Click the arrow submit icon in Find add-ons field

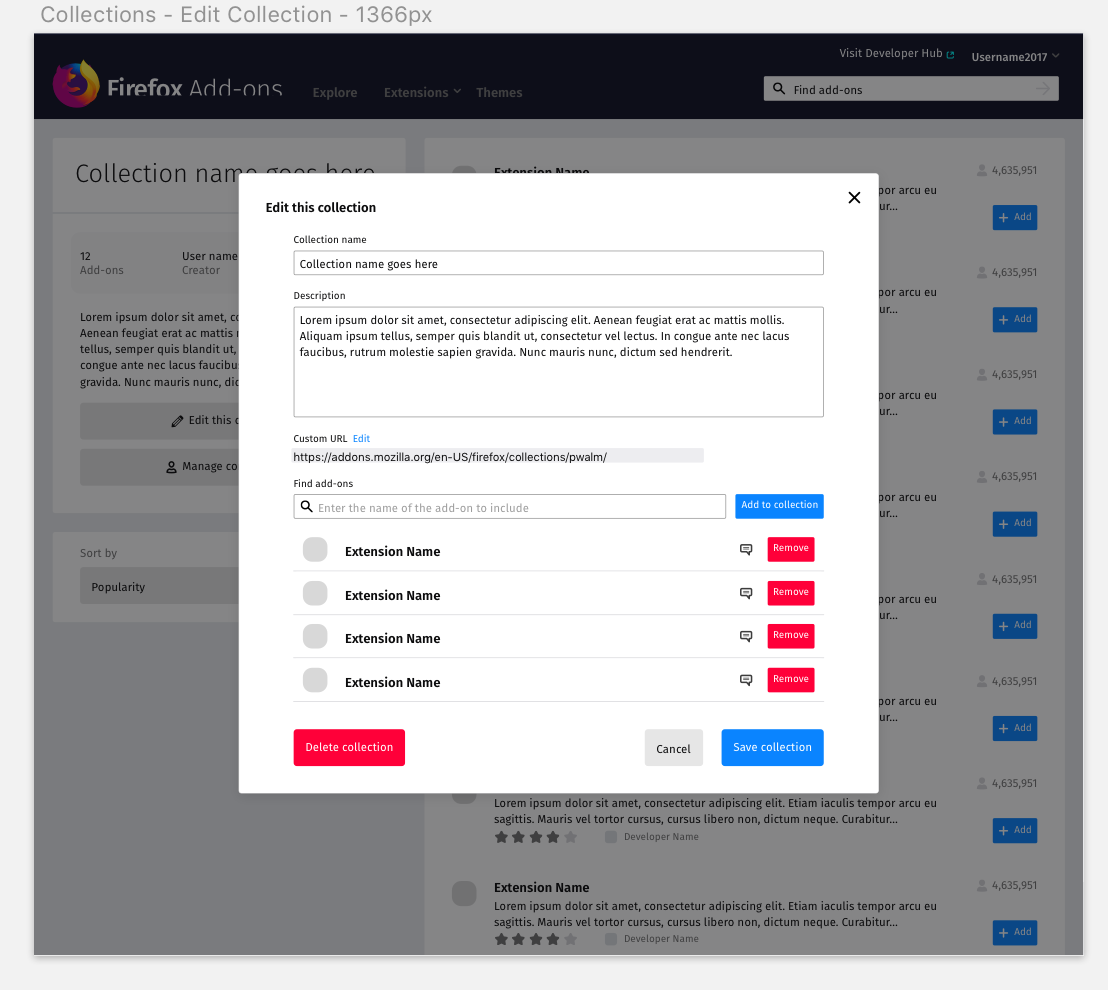coord(1042,88)
